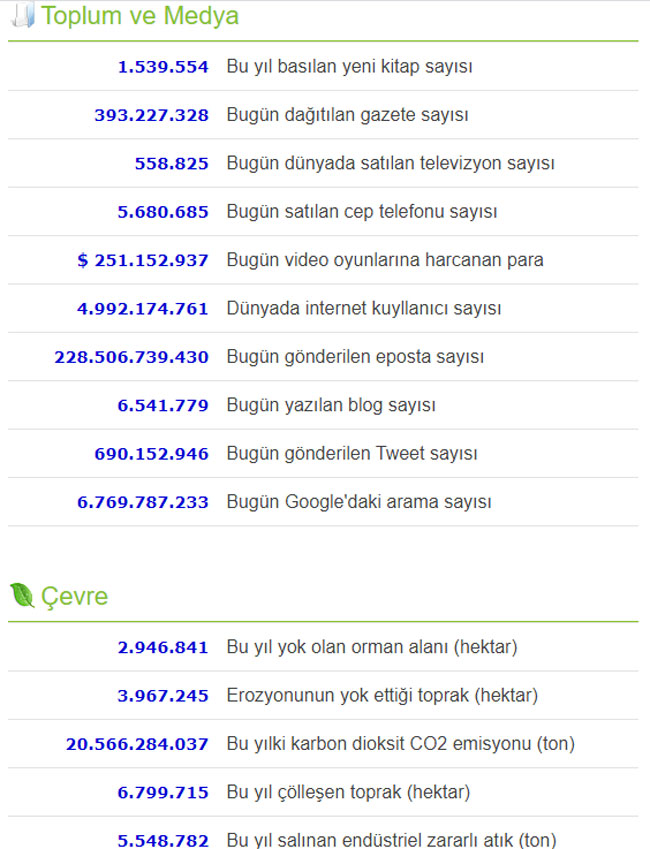
Task: Click "Dünyada internet kuyllanıcı sayısı" label
Action: (364, 309)
